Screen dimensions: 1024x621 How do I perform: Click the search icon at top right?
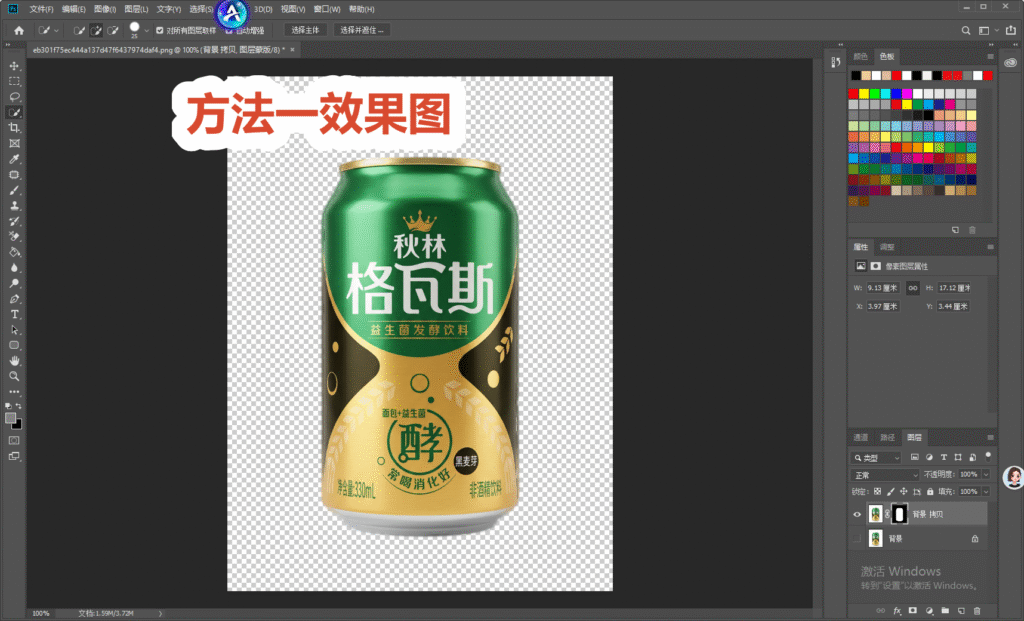pyautogui.click(x=965, y=30)
